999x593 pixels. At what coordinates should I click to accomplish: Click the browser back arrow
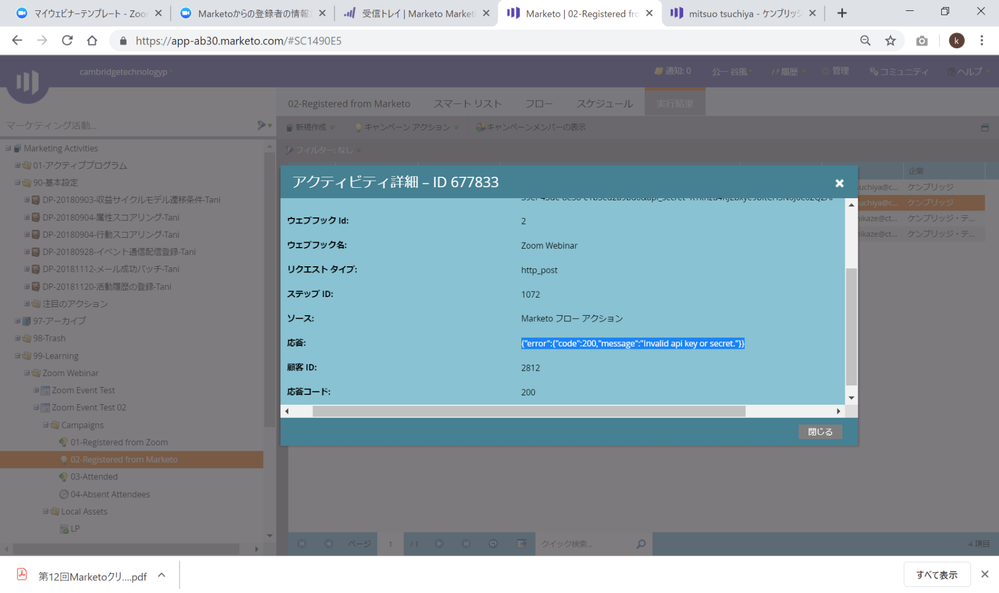(17, 40)
